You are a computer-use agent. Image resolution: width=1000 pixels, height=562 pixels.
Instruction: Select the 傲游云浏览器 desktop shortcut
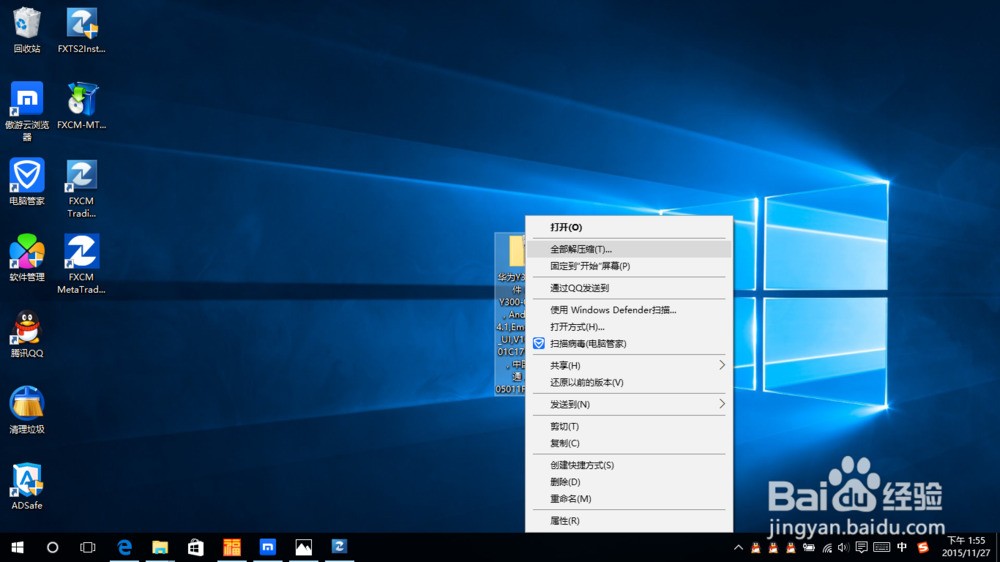(x=27, y=110)
